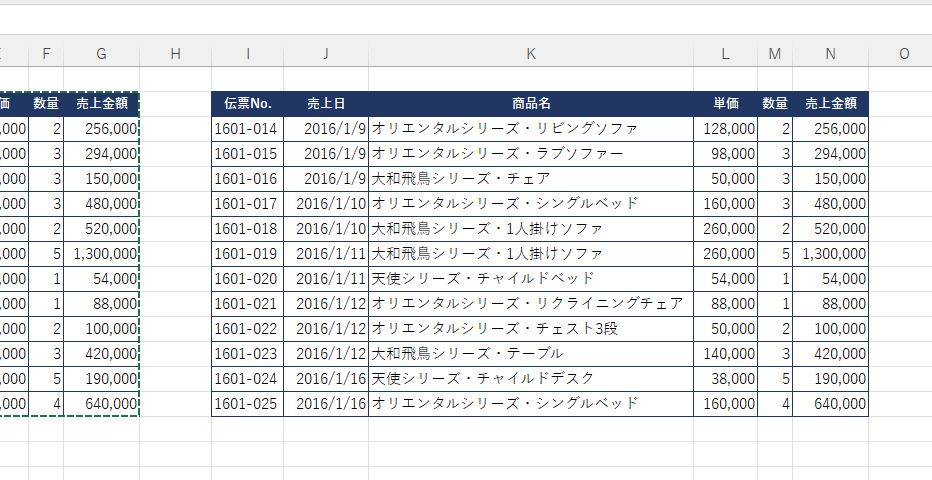This screenshot has width=932, height=480.
Task: Click 1,300,000 in column G
Action: pyautogui.click(x=102, y=254)
